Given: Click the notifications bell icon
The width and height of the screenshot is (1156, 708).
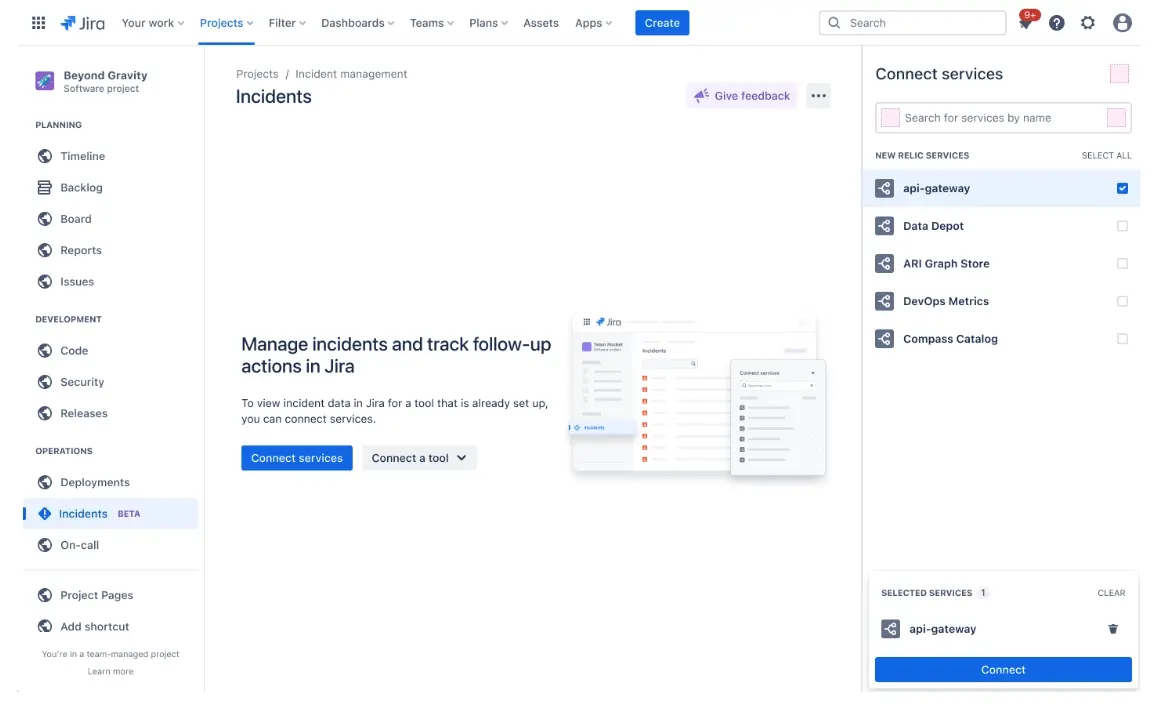Looking at the screenshot, I should coord(1025,23).
